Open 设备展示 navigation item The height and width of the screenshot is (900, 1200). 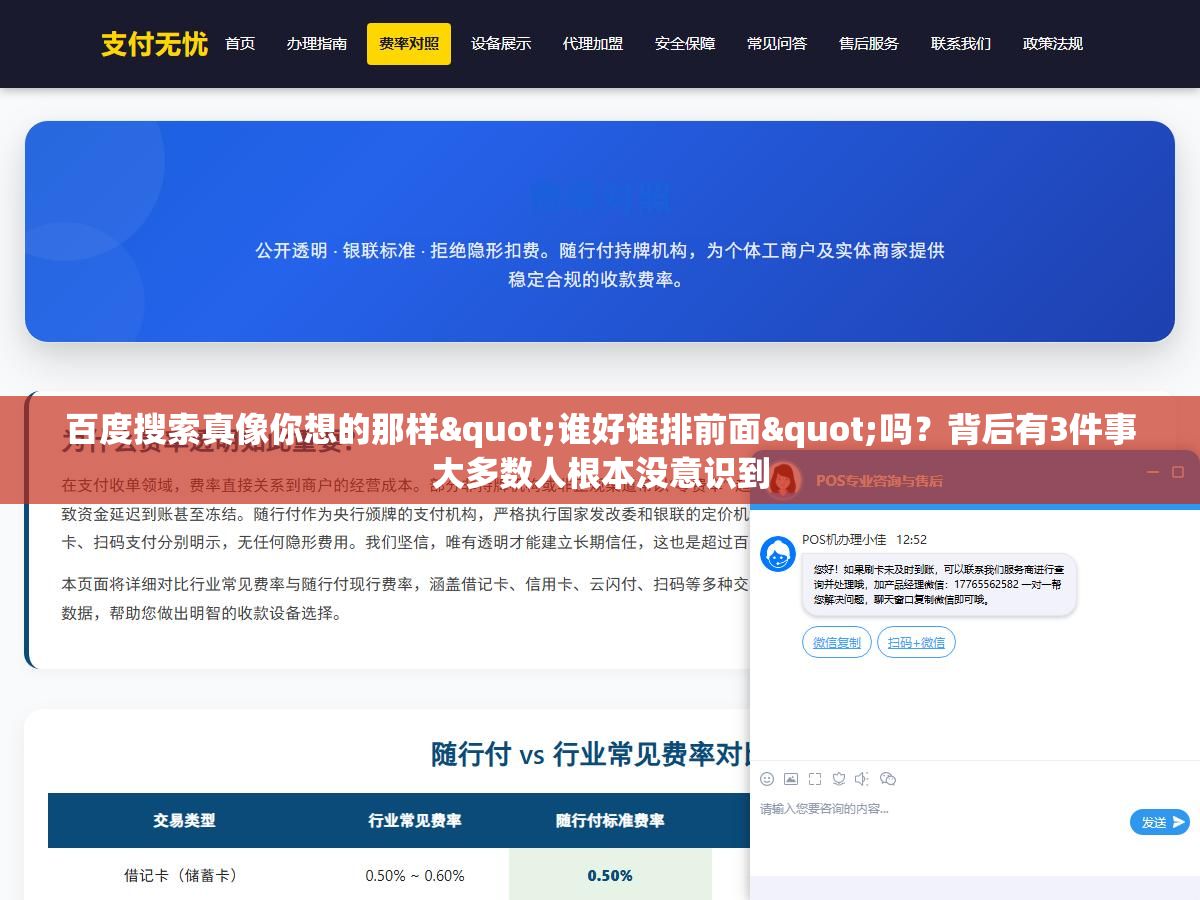click(x=501, y=44)
